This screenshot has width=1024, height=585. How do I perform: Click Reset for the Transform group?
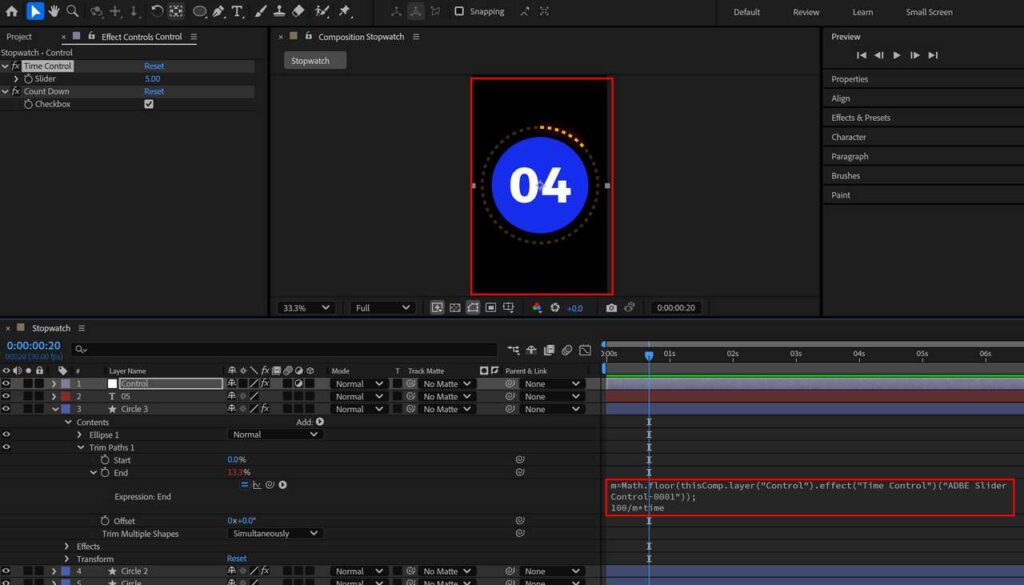pos(236,559)
